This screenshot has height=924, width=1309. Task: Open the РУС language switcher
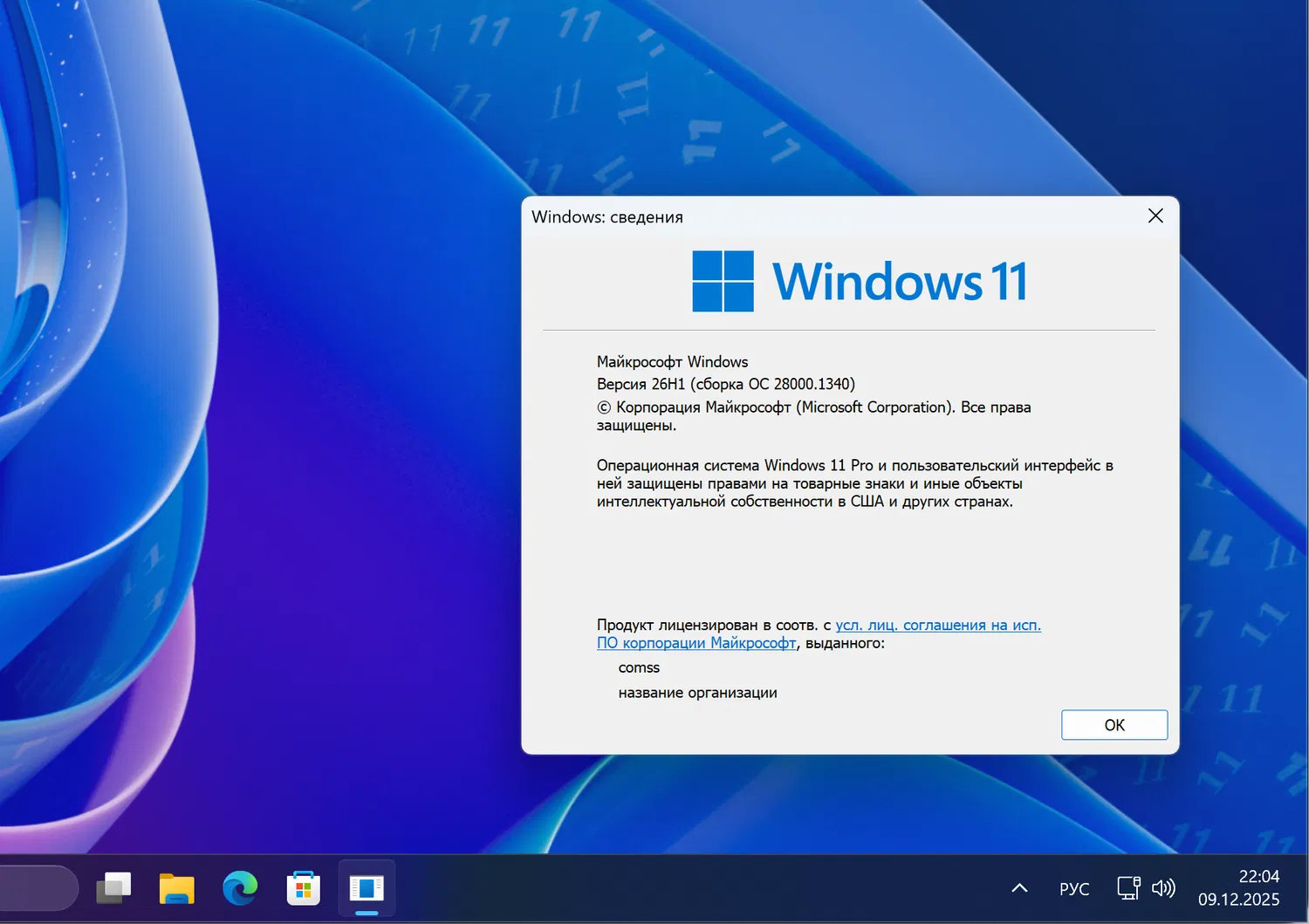[x=1073, y=887]
